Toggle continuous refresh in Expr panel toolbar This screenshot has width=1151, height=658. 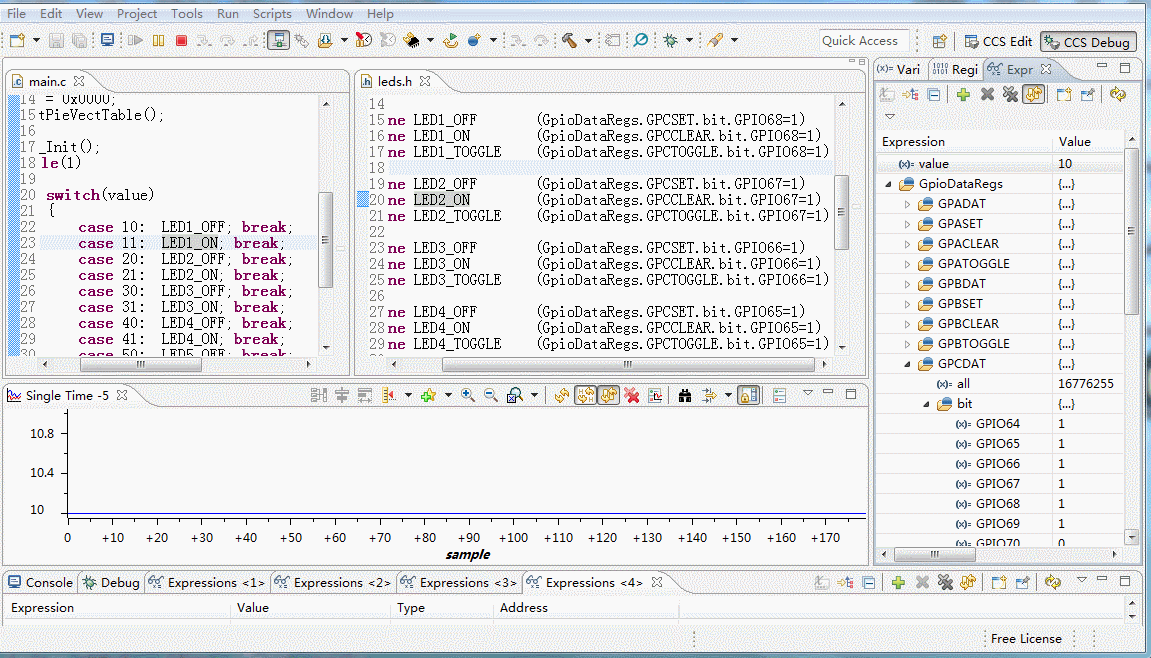point(1034,94)
